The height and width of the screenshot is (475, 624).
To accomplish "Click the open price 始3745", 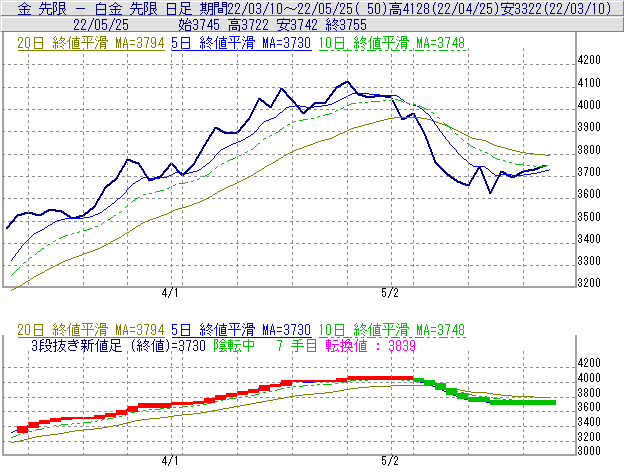I will [199, 25].
